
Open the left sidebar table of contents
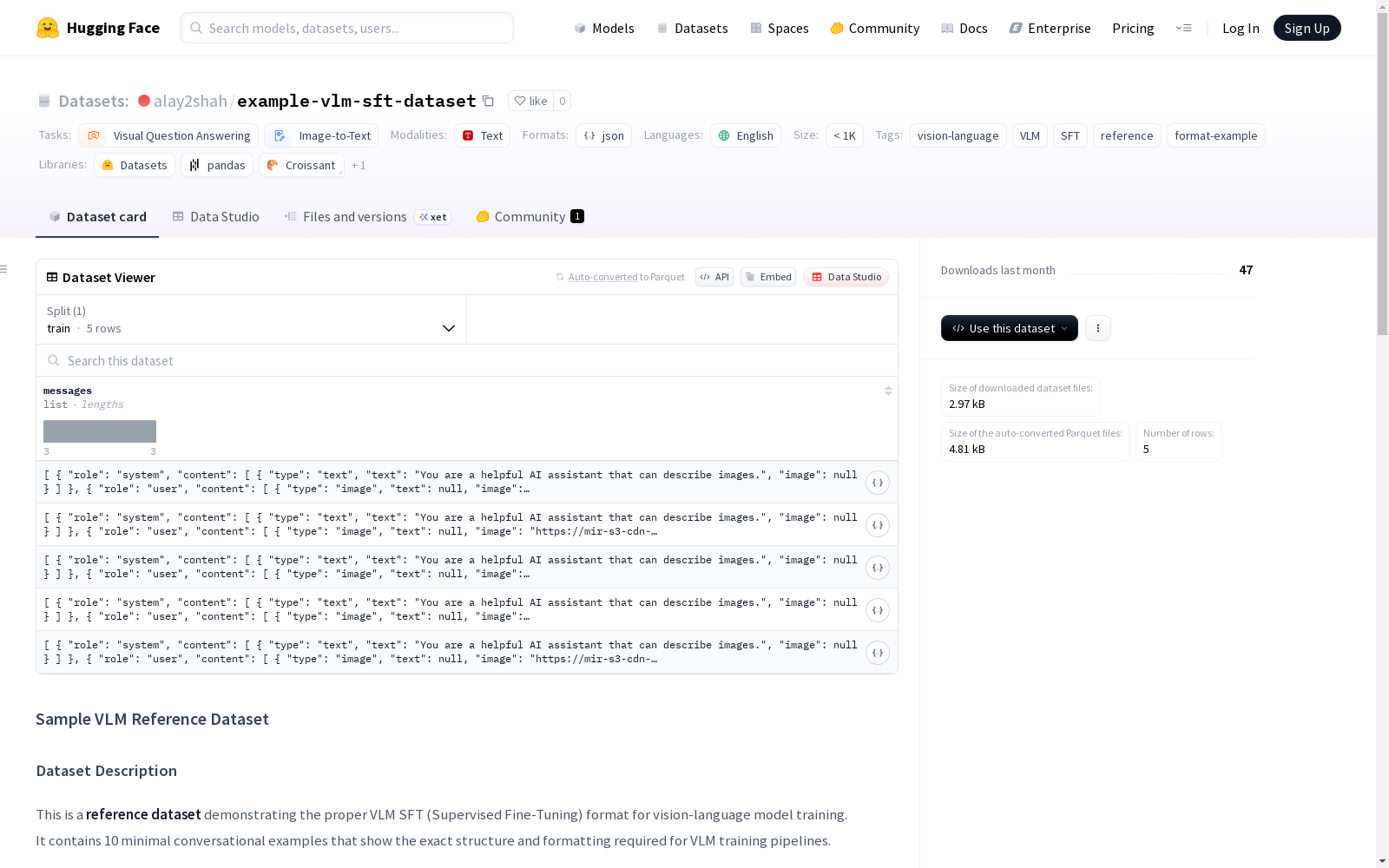tap(4, 269)
